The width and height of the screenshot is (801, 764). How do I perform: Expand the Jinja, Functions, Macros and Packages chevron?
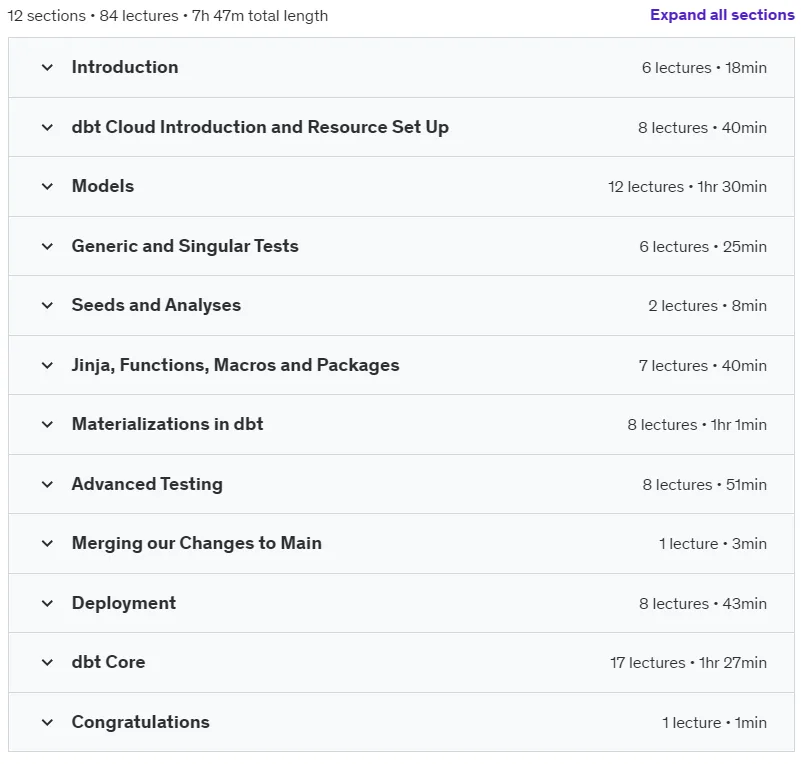pyautogui.click(x=47, y=365)
